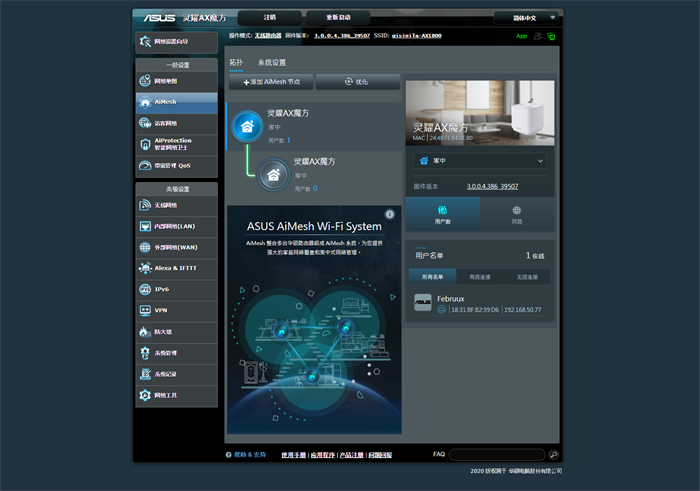Viewport: 700px width, 491px height.
Task: Open the language selection dropdown
Action: 526,18
